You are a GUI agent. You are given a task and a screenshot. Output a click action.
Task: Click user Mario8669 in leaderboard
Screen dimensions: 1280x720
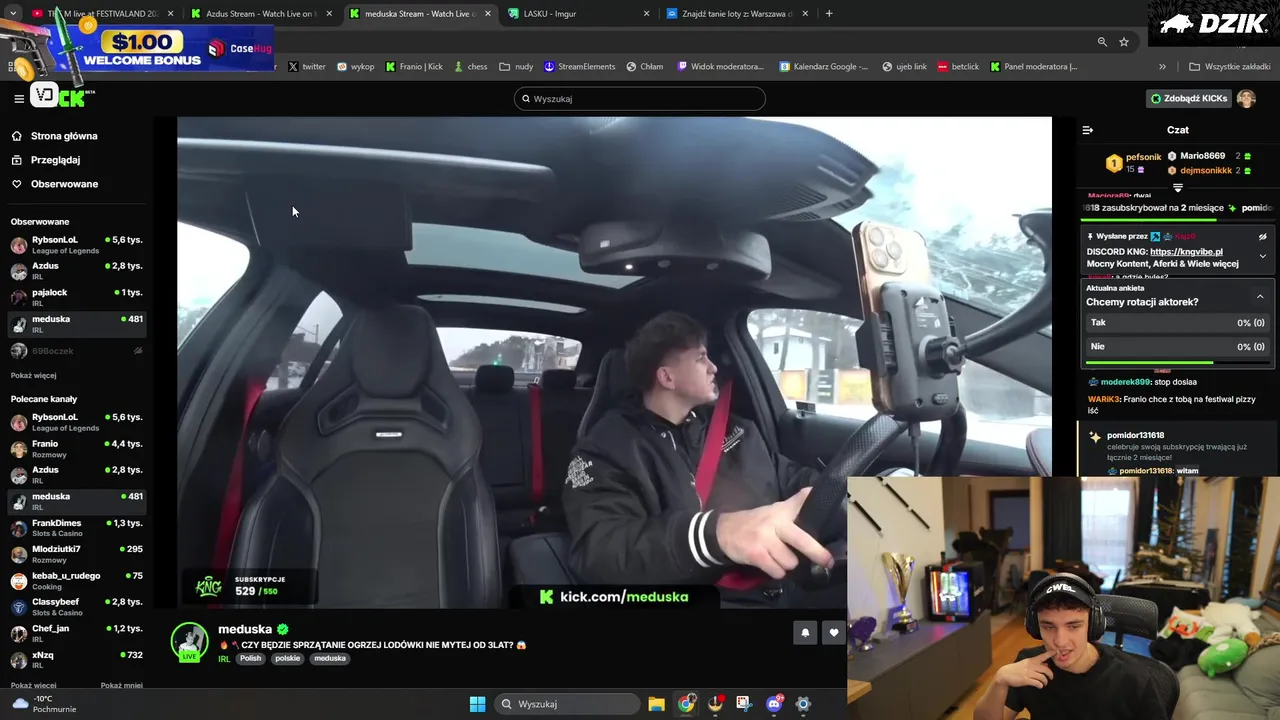(1202, 156)
